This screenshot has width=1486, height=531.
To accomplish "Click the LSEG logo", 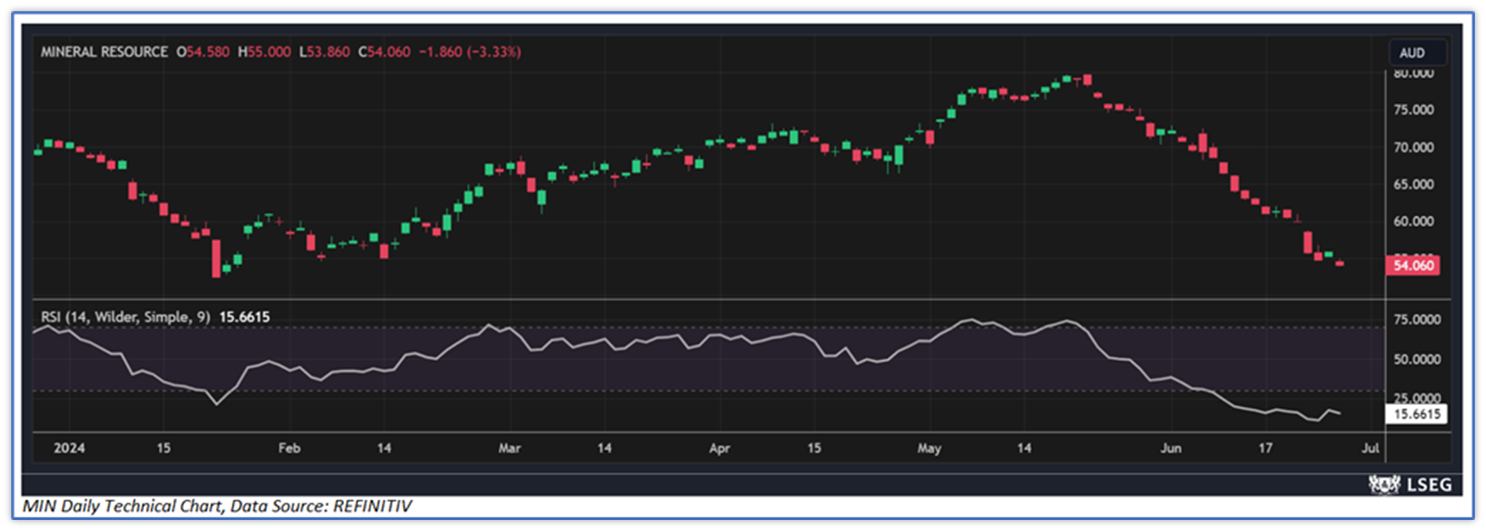I will [1408, 484].
